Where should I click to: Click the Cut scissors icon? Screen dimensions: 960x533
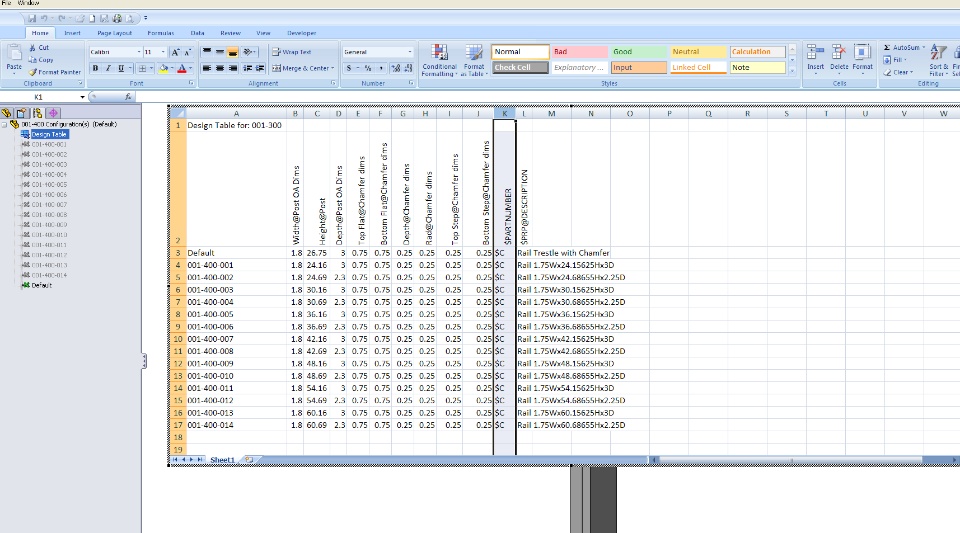pos(32,47)
